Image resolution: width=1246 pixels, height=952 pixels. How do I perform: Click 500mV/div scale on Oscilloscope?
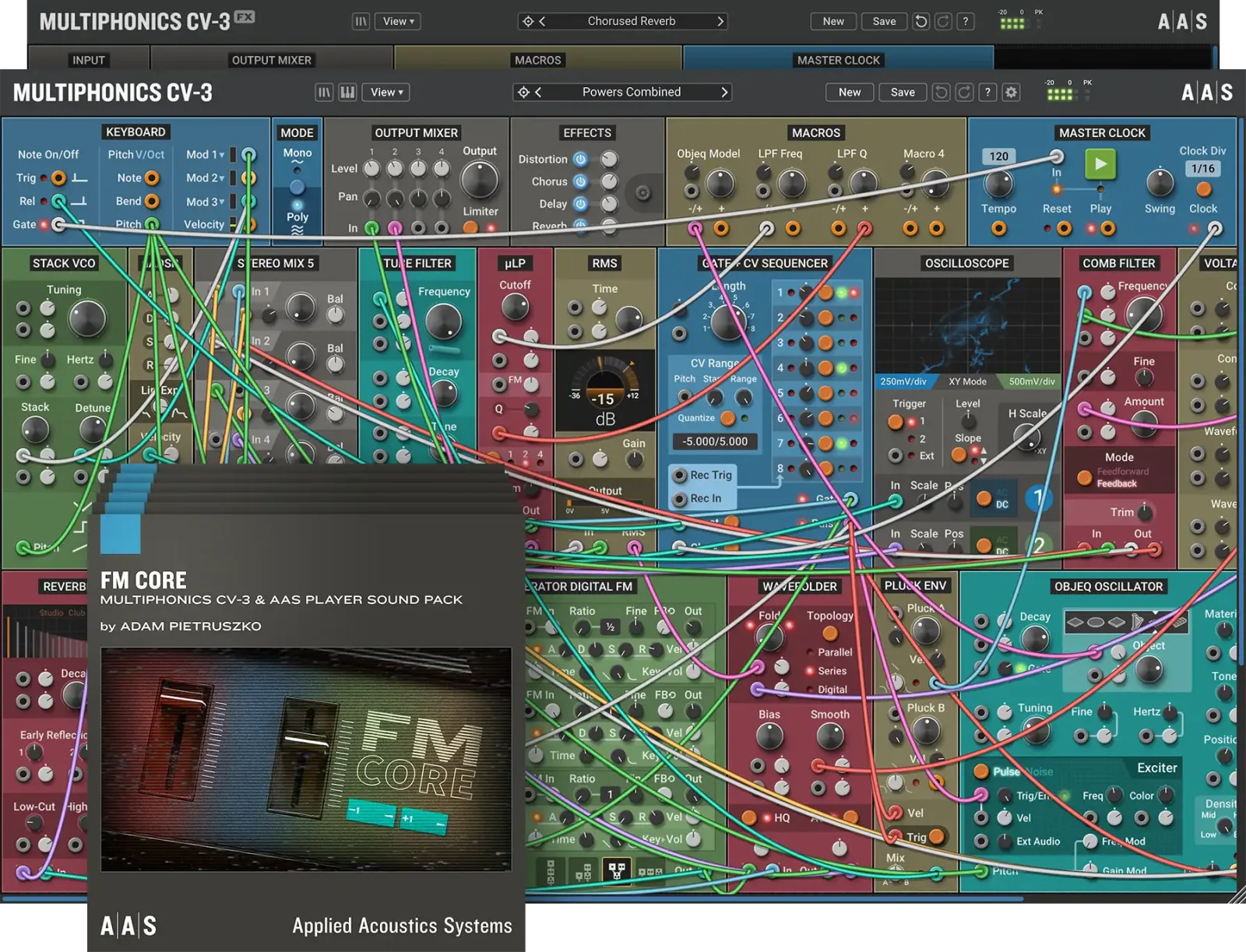click(1032, 381)
